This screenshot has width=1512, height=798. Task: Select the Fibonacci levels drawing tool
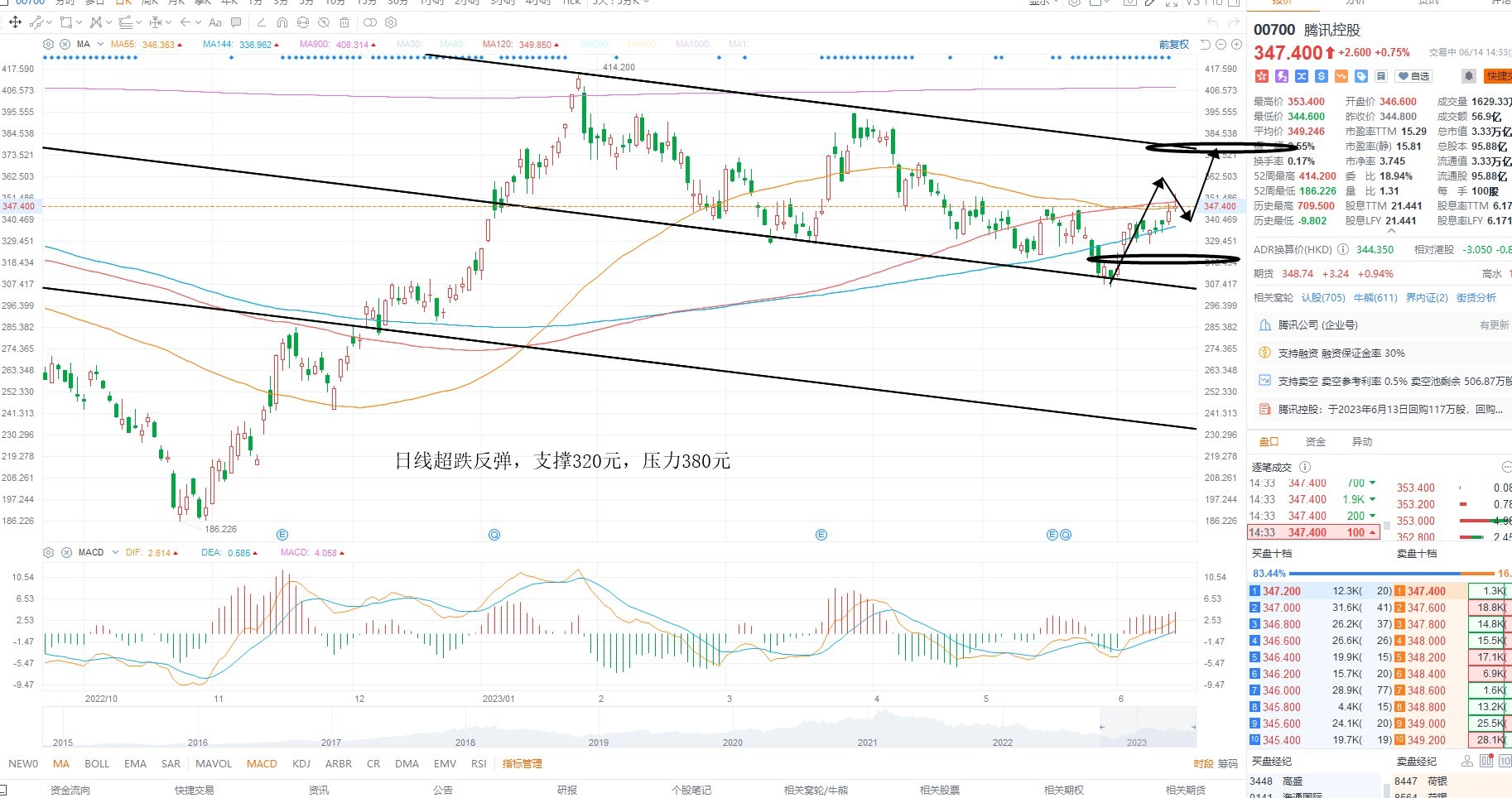tap(126, 22)
